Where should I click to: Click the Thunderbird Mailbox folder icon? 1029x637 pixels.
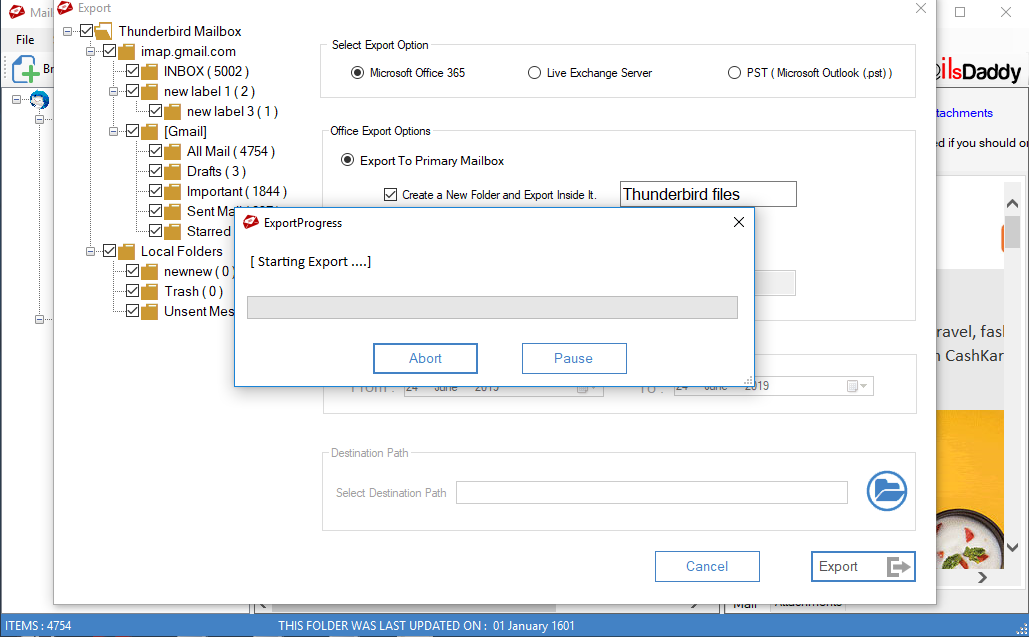tap(103, 31)
